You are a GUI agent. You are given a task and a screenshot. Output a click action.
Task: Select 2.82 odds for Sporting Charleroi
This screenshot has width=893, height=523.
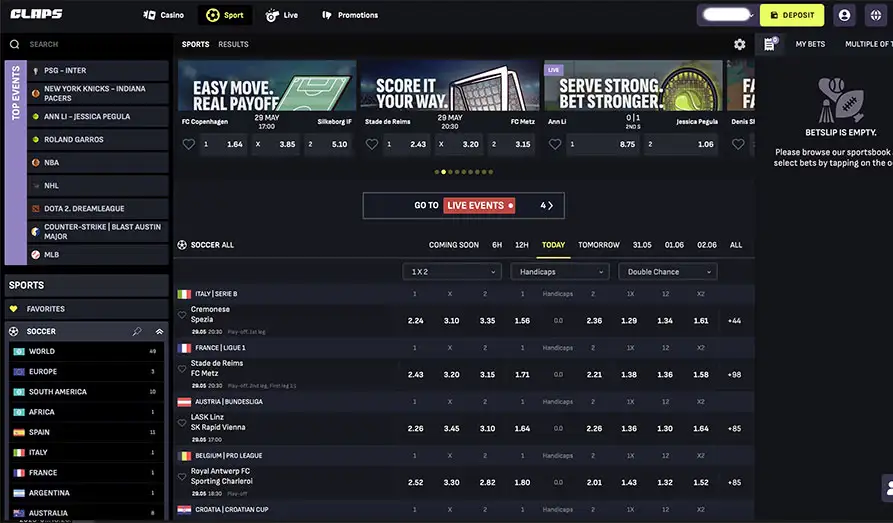488,483
